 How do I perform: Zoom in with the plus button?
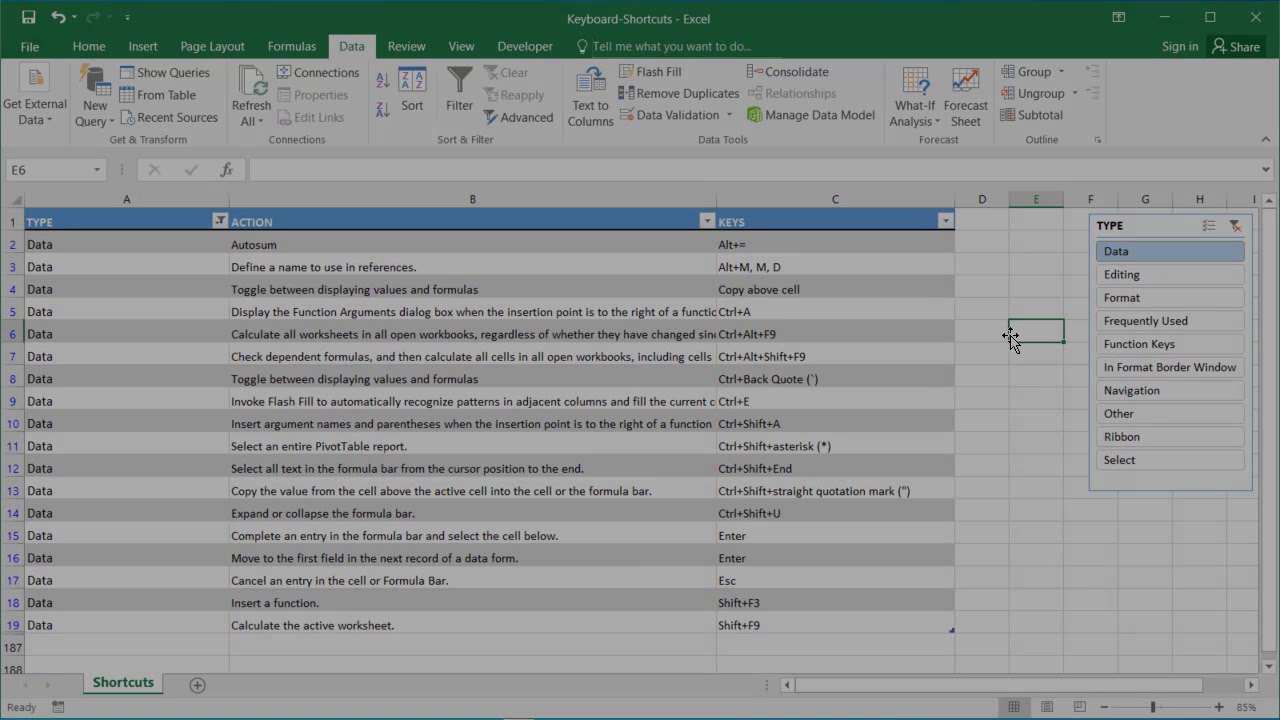coord(1218,707)
